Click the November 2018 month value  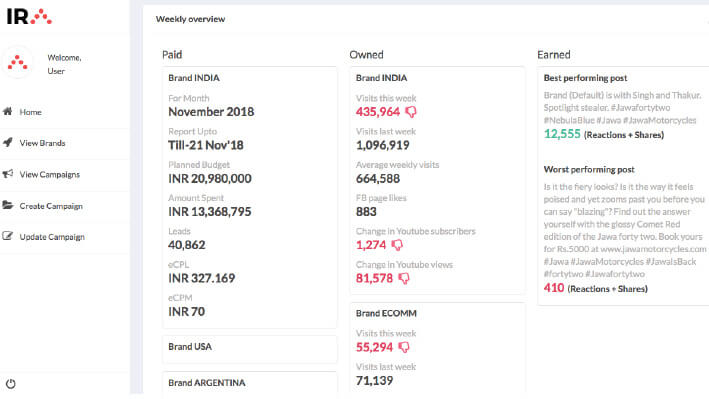pyautogui.click(x=211, y=112)
